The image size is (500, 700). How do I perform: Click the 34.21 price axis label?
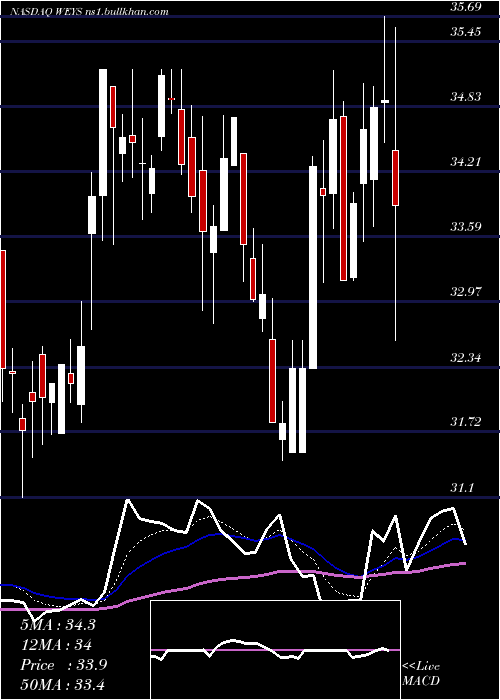pos(465,162)
